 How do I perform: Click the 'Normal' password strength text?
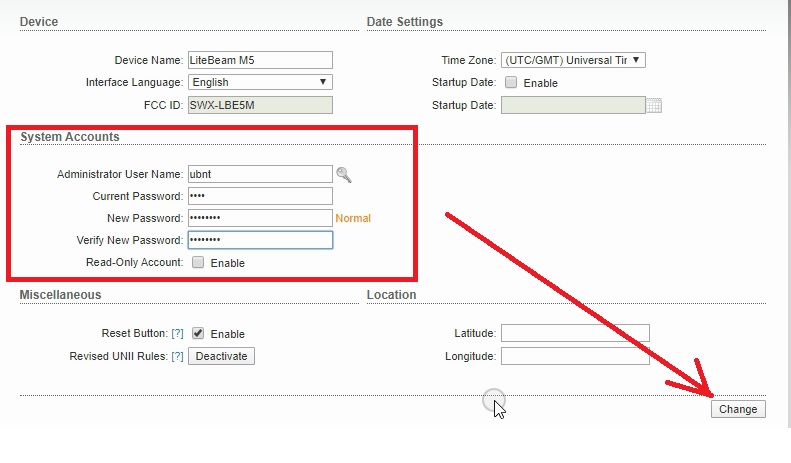tap(353, 218)
